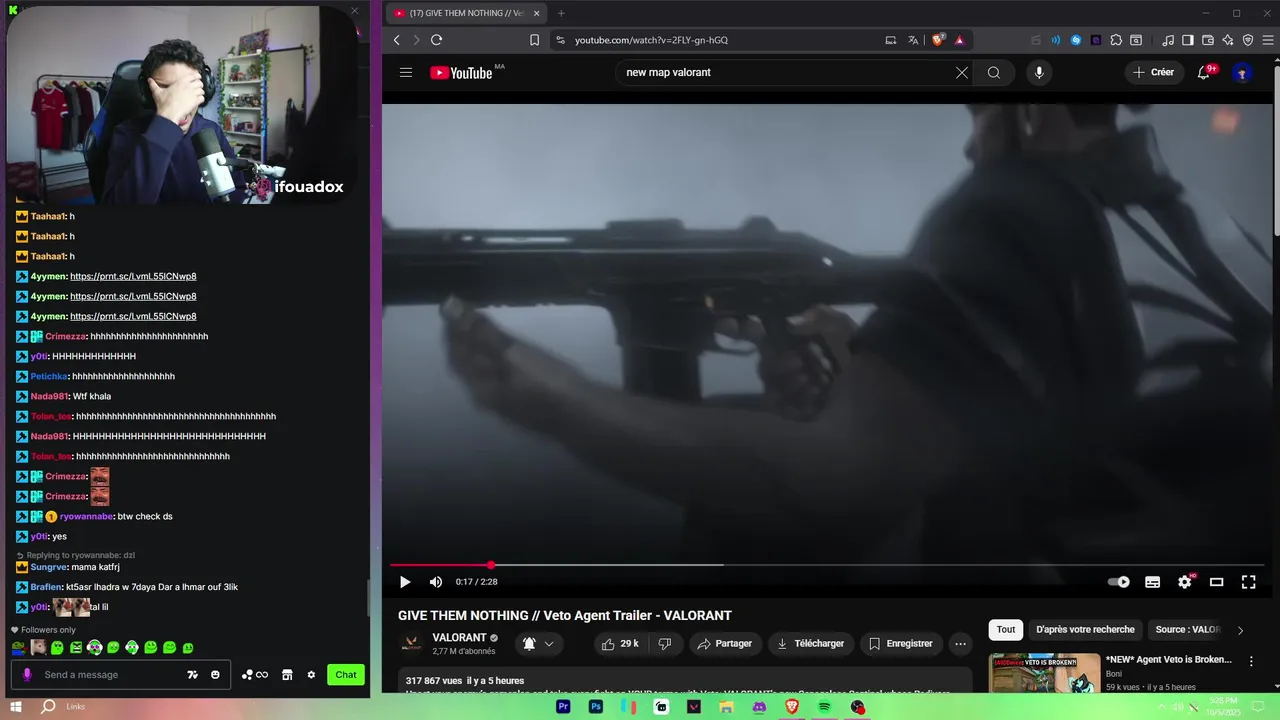Open the video player settings gear
This screenshot has height=720, width=1280.
pos(1185,582)
